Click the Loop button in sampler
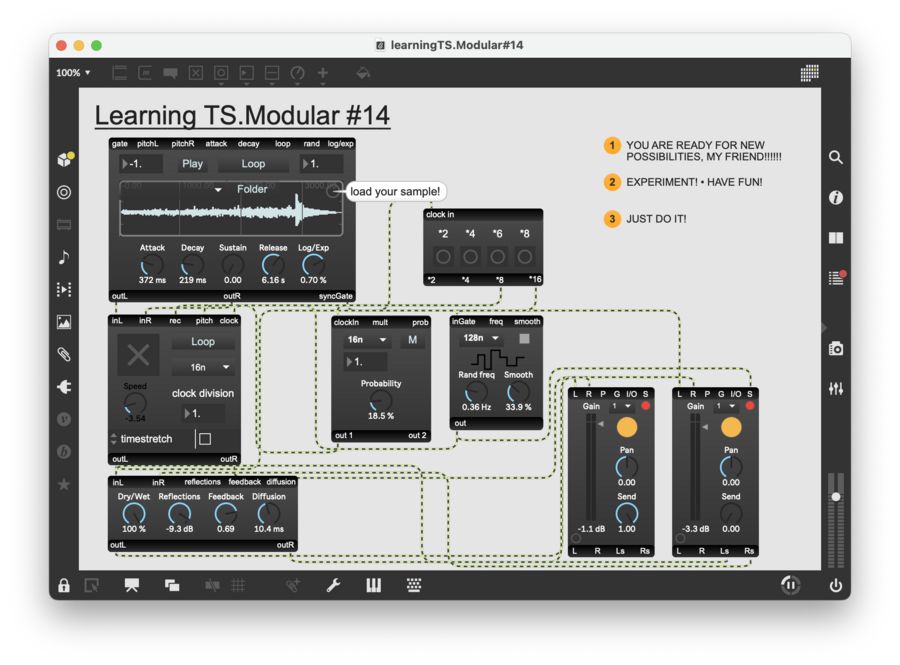This screenshot has height=665, width=900. 253,164
